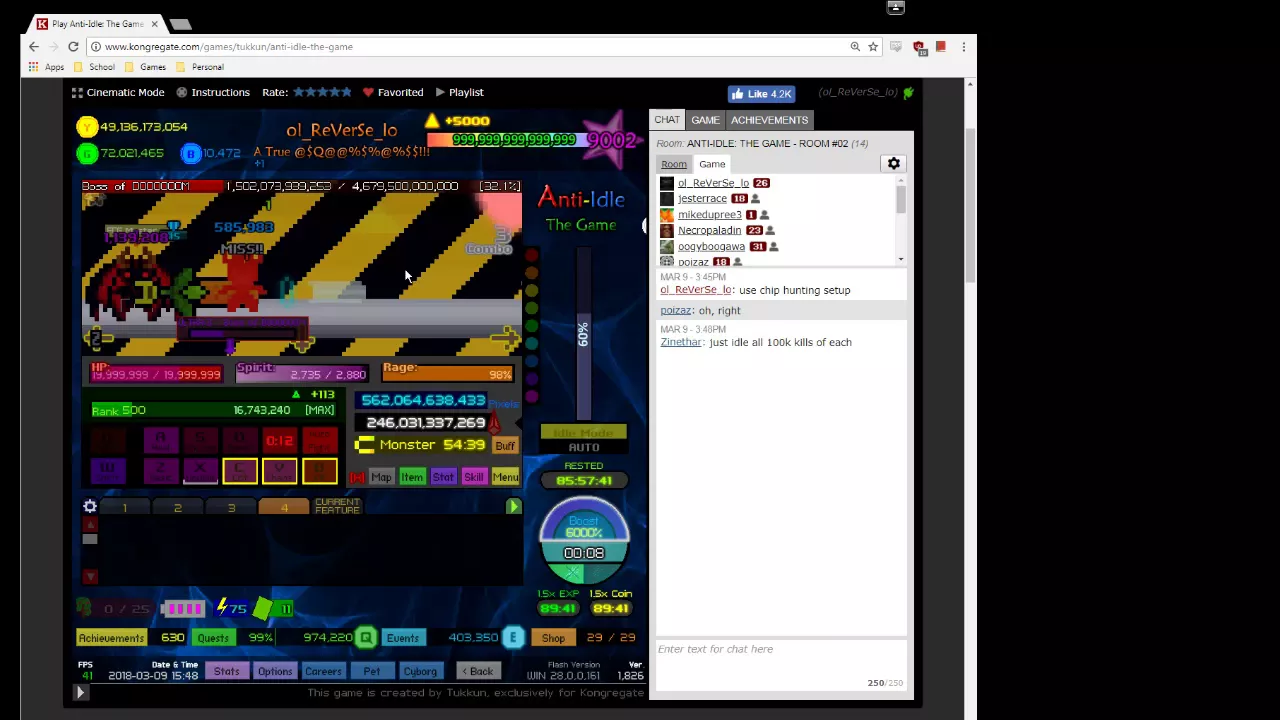Screen dimensions: 1280x720
Task: Click the red 0:12 cooldown skill button
Action: point(280,440)
